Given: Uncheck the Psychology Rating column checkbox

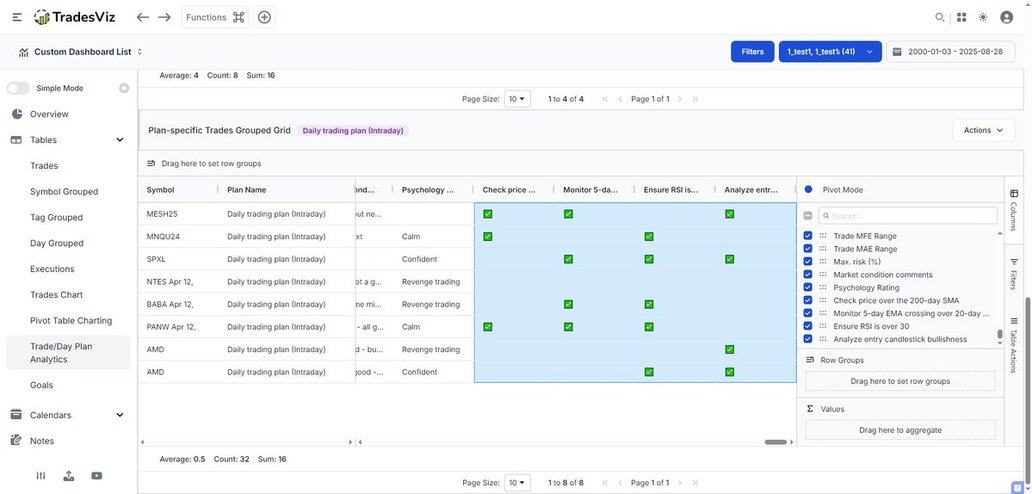Looking at the screenshot, I should pyautogui.click(x=808, y=288).
